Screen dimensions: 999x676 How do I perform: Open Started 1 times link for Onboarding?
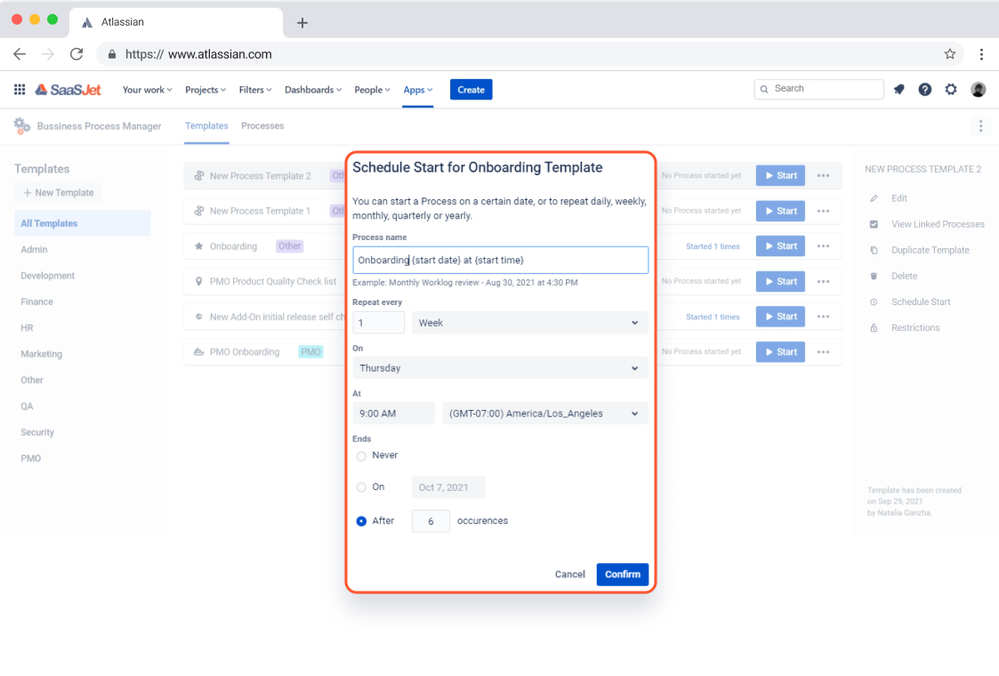click(x=712, y=247)
